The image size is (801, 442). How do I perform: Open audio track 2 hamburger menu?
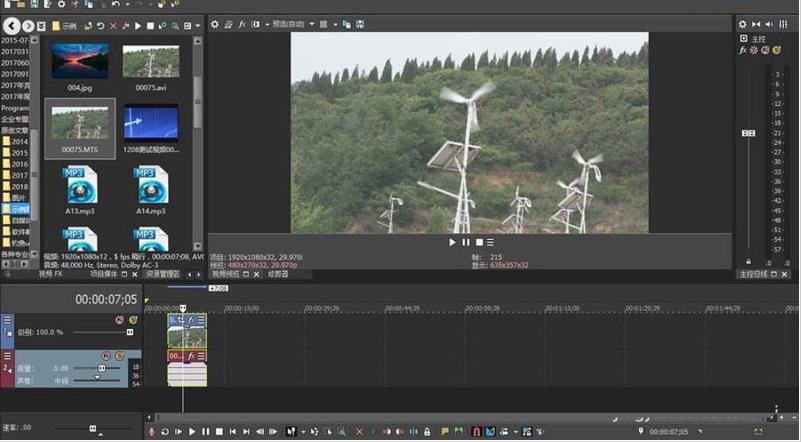(8, 356)
